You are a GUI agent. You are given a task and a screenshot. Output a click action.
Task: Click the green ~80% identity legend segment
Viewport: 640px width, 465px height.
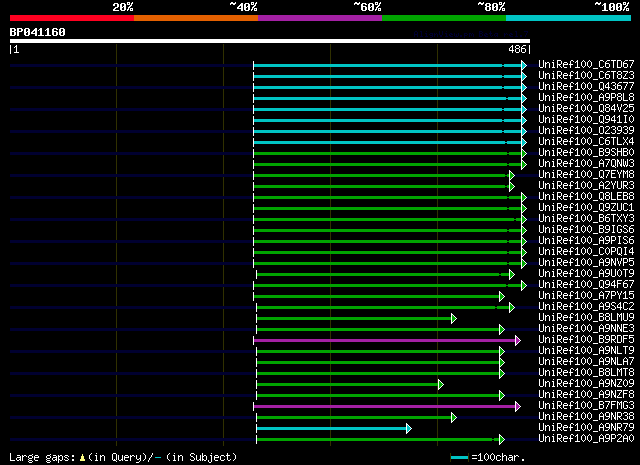tap(444, 18)
